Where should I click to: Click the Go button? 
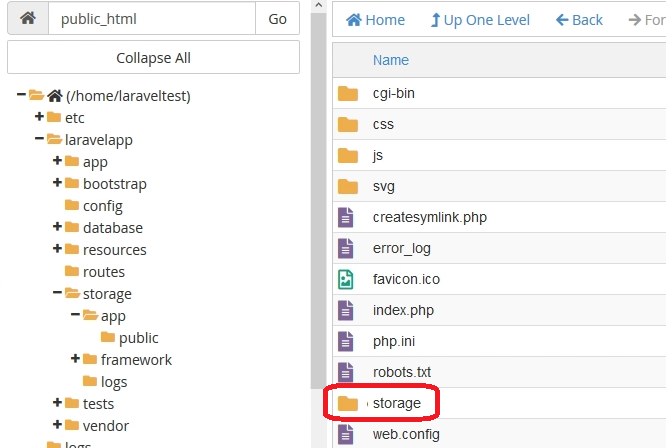pos(277,18)
